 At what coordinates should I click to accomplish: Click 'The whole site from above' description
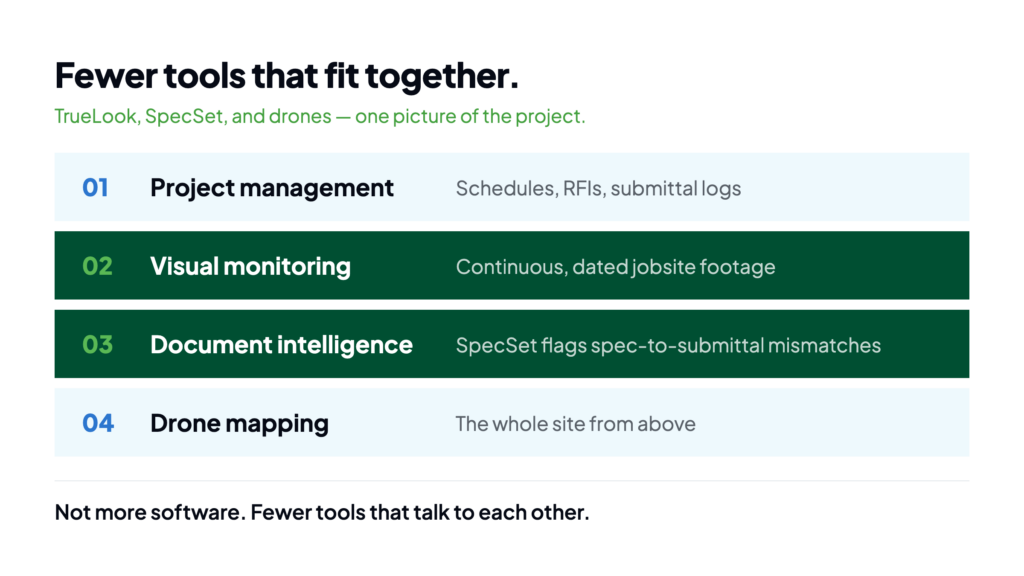pyautogui.click(x=575, y=424)
